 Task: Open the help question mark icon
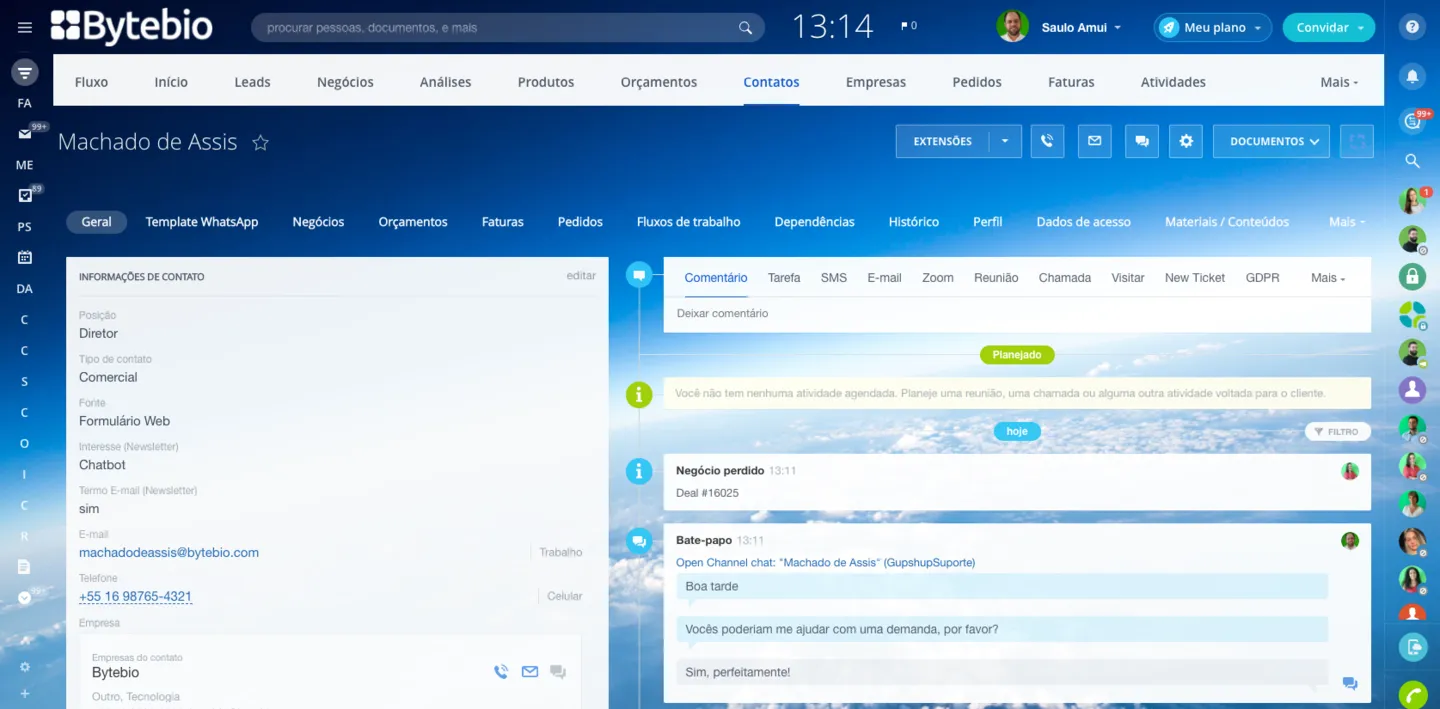[1412, 27]
